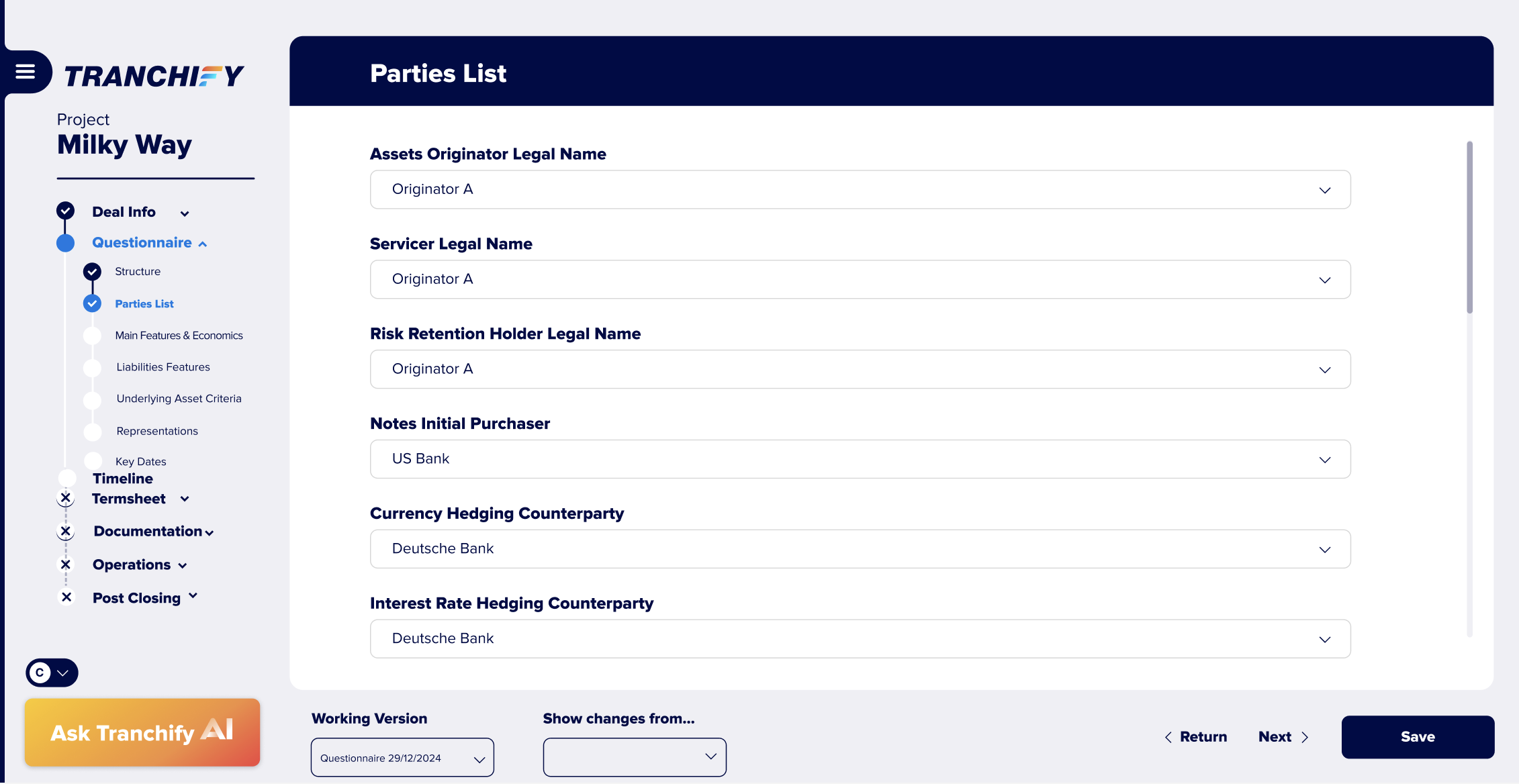
Task: Click the Tranchify logo
Action: (x=154, y=76)
